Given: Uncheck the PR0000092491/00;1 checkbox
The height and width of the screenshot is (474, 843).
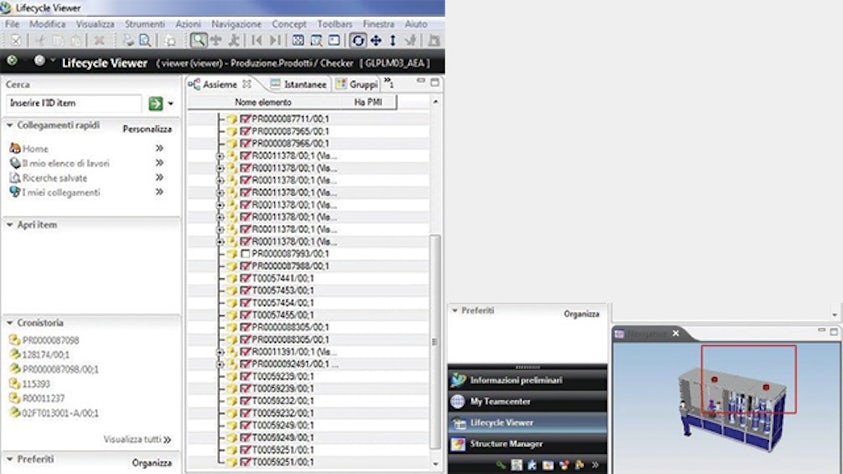Looking at the screenshot, I should tap(246, 364).
